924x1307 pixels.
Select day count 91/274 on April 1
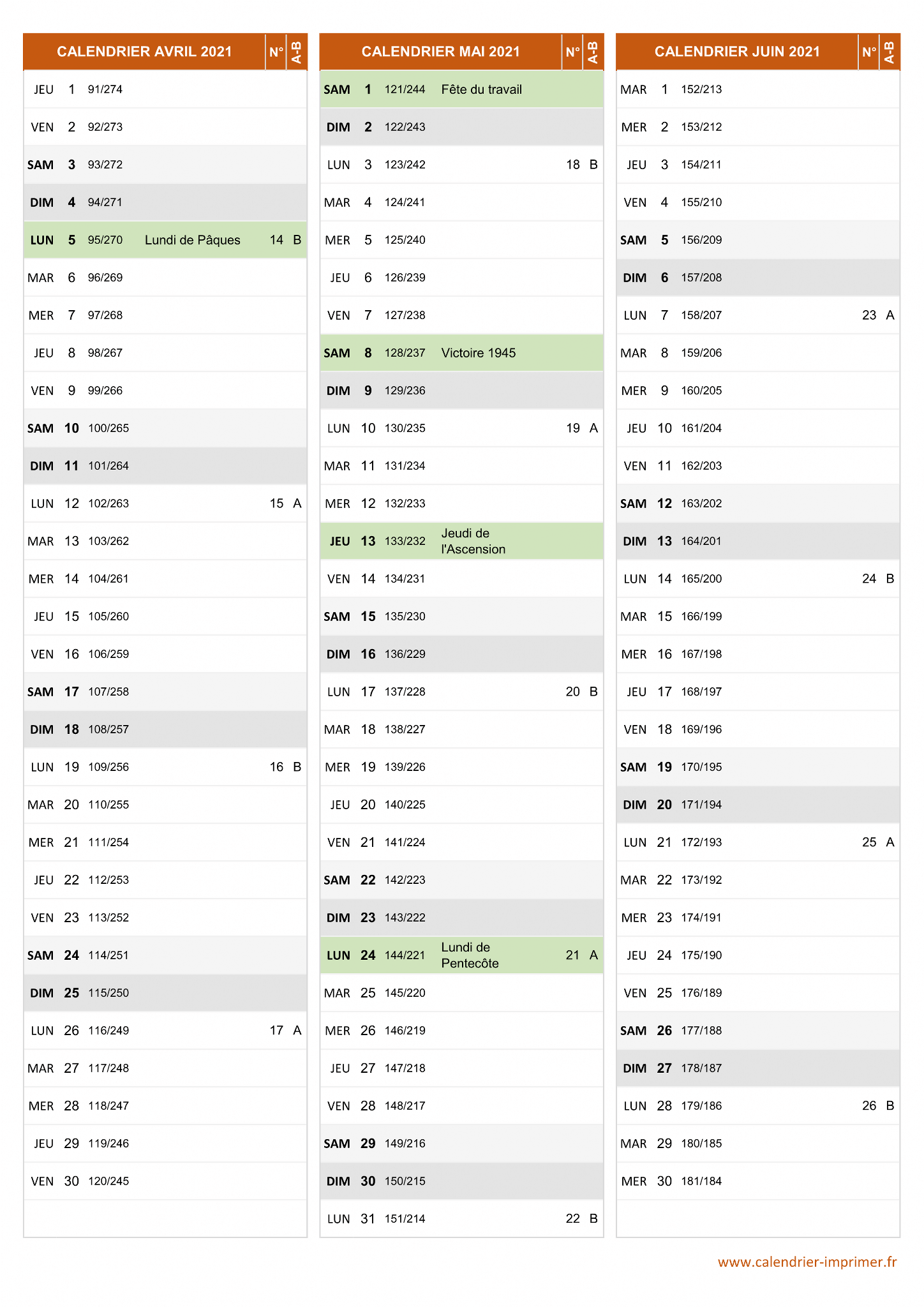[105, 89]
